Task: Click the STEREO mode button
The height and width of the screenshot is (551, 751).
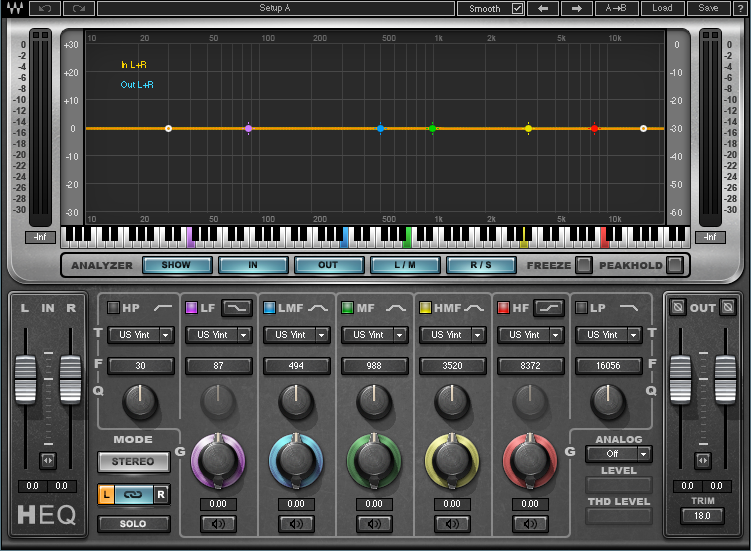Action: (x=134, y=461)
